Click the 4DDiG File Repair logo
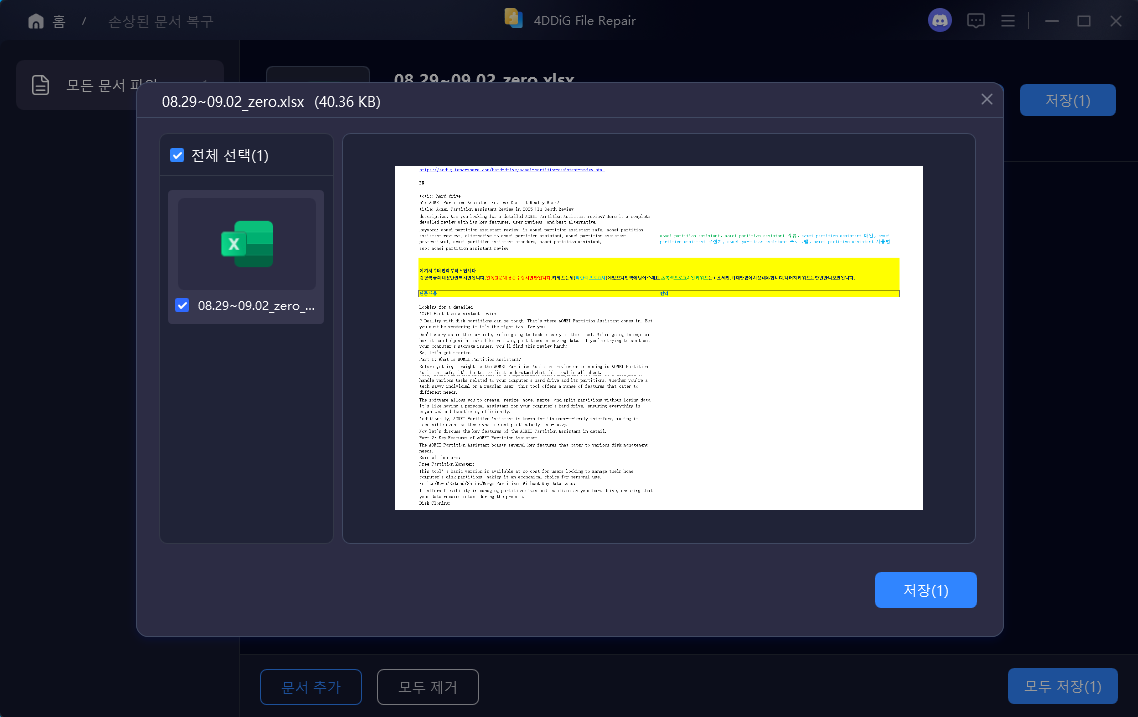Screen dimensions: 1138x717 (x=514, y=18)
